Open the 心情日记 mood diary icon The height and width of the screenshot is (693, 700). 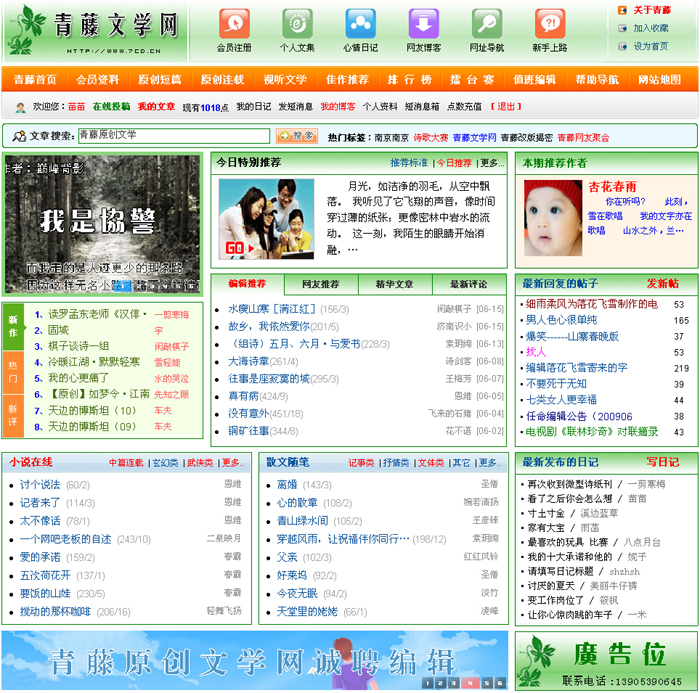[361, 24]
